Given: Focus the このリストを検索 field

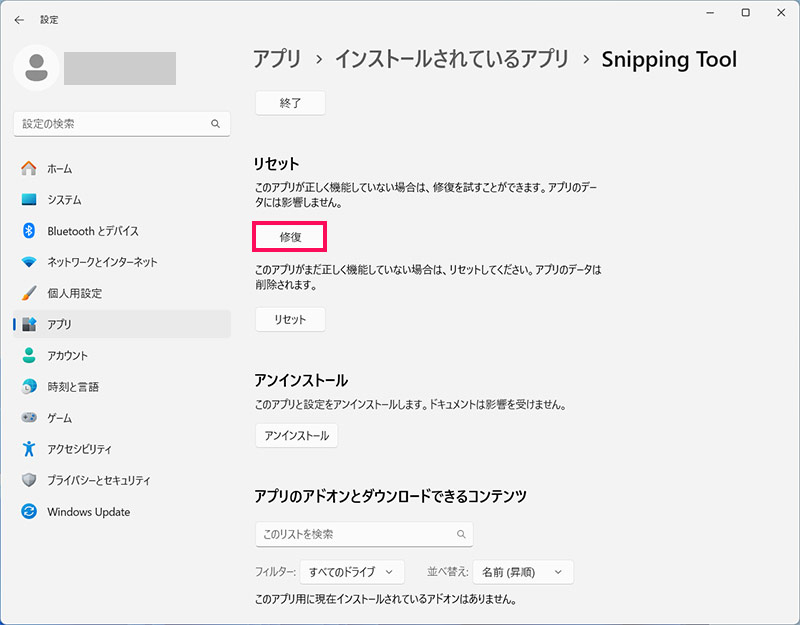Looking at the screenshot, I should [364, 534].
